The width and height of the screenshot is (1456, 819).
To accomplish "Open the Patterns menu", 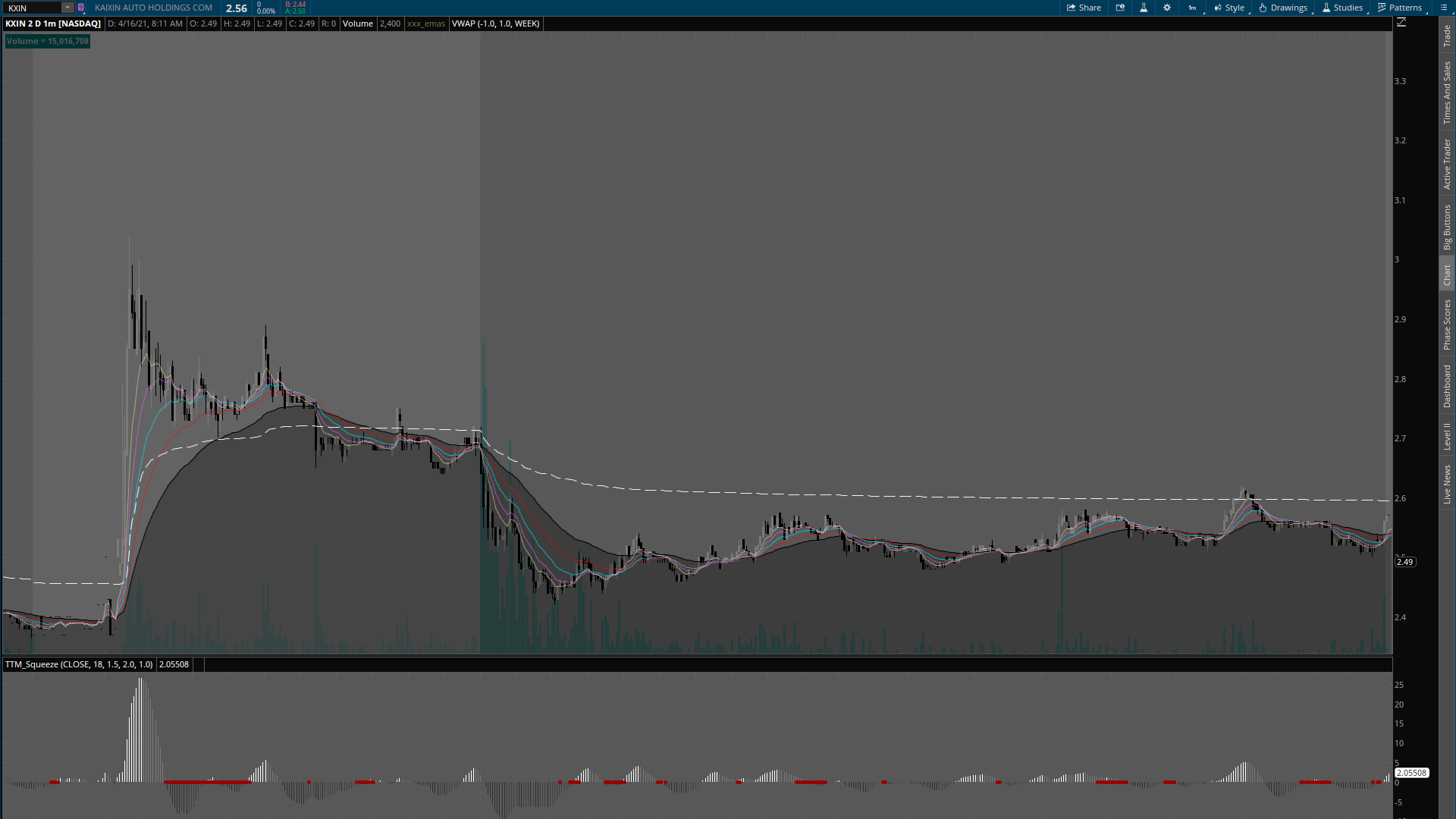I will tap(1400, 8).
